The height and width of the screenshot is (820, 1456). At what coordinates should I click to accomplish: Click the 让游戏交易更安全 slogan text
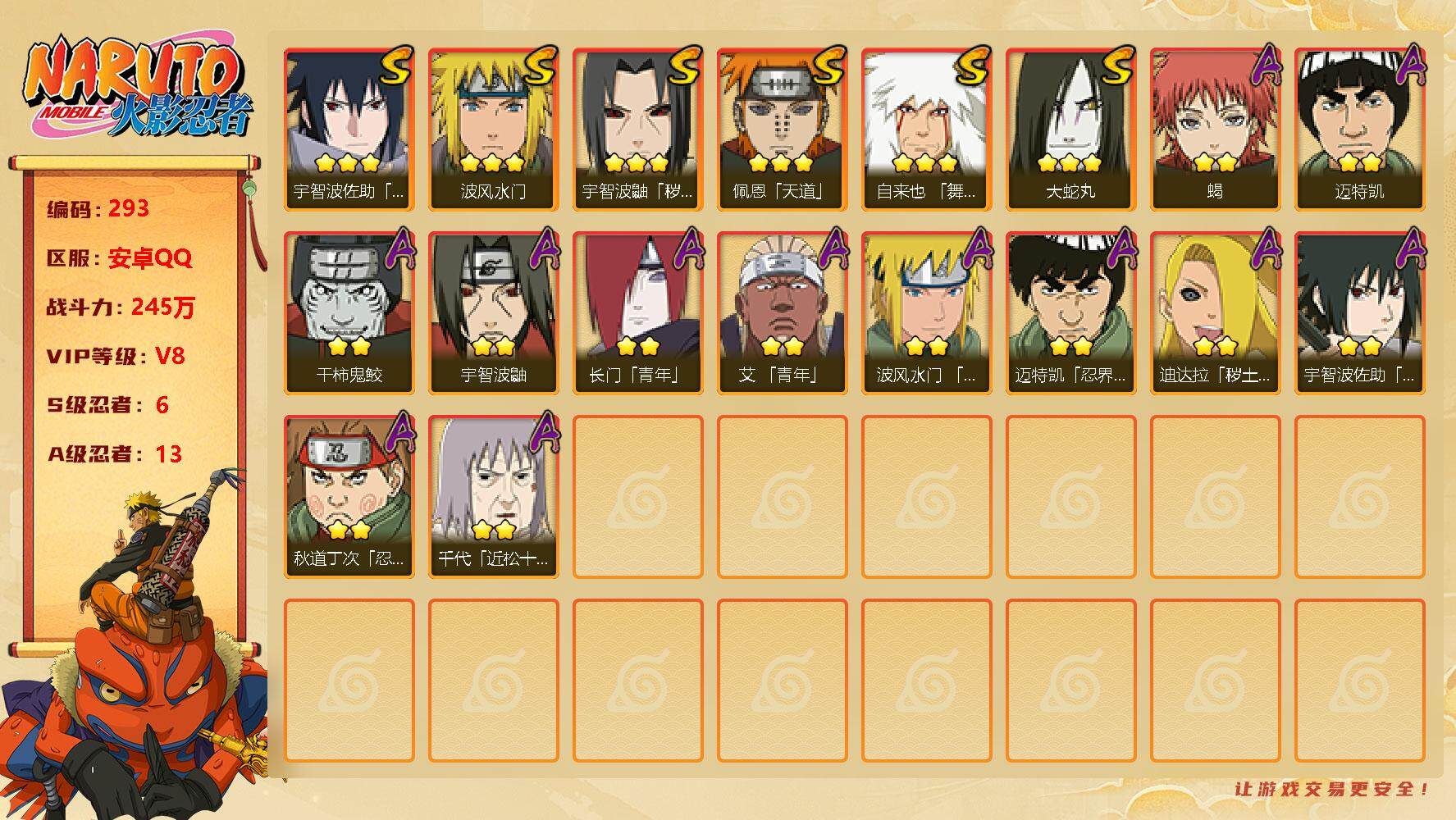click(1332, 789)
